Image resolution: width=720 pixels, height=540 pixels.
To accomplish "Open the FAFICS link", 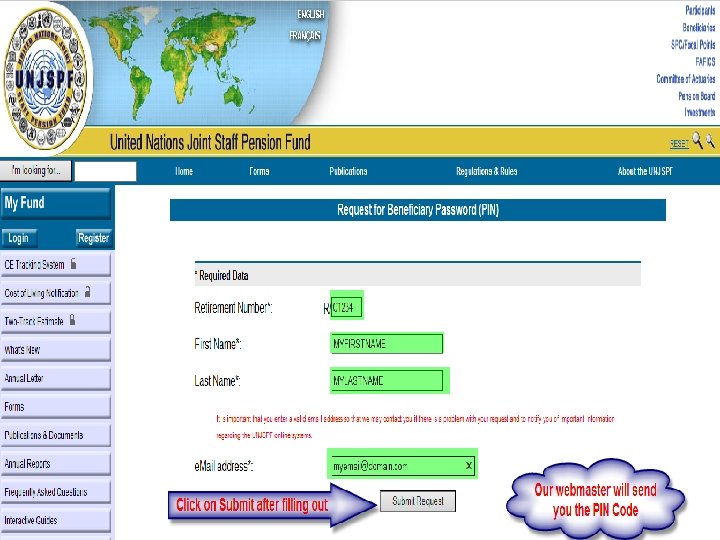I will [x=705, y=62].
